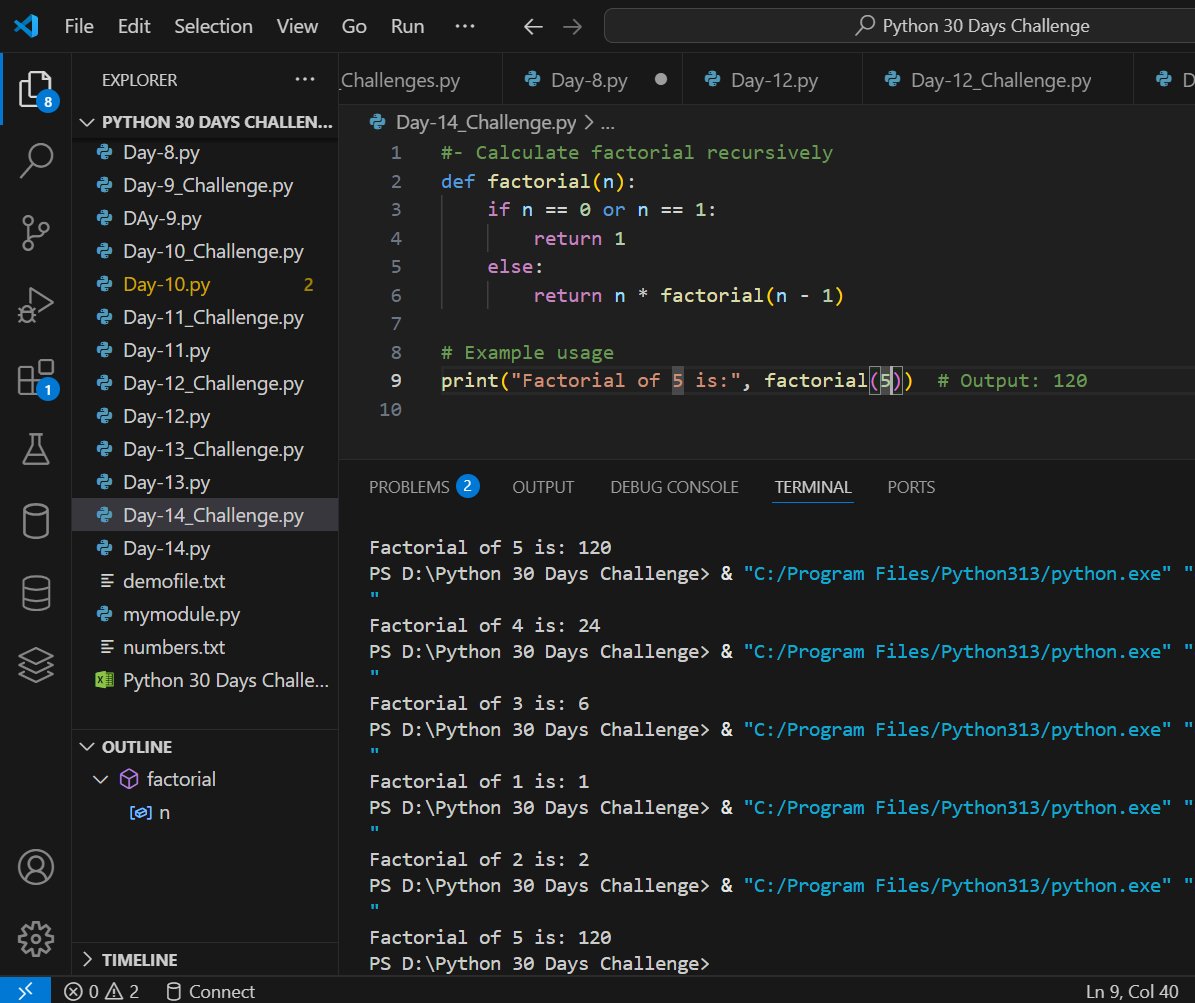The width and height of the screenshot is (1195, 1003).
Task: Open Day-11.py in the explorer
Action: [x=206, y=351]
